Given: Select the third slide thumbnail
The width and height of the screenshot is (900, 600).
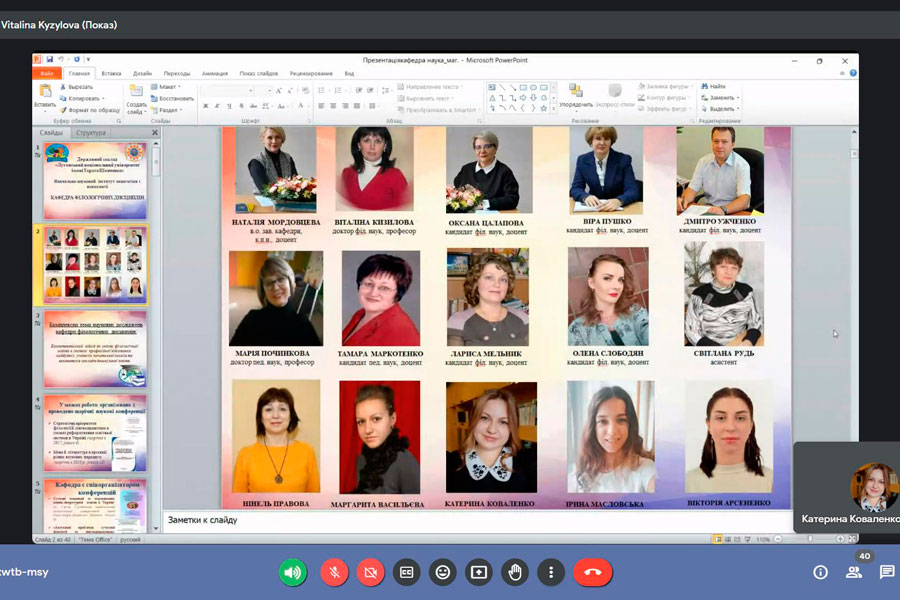Looking at the screenshot, I should click(94, 349).
